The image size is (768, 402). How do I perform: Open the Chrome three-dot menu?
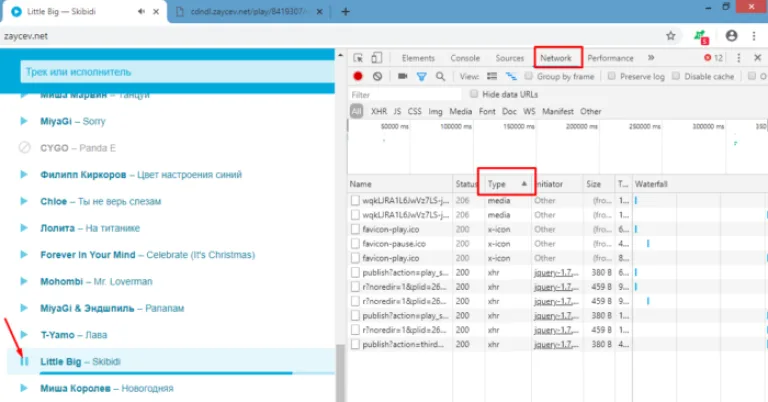coord(753,36)
